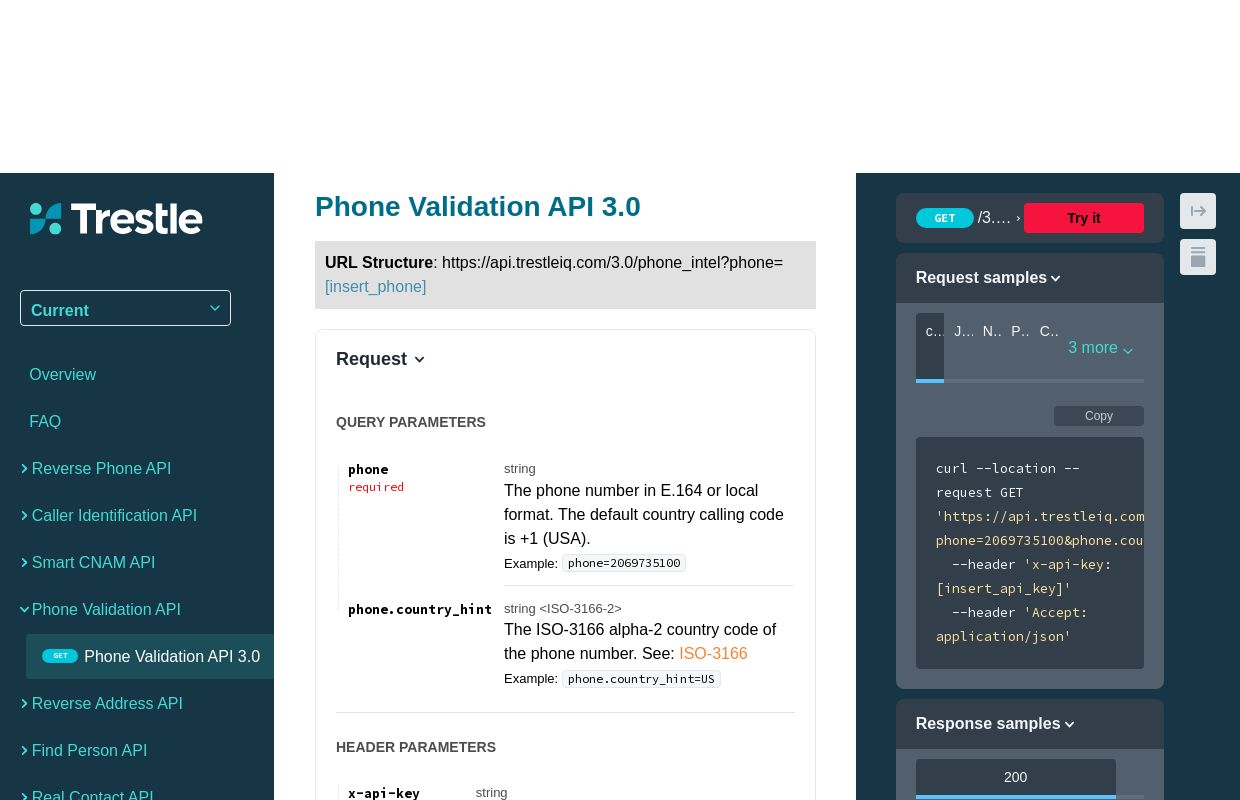Click the curl code sample block

(1030, 553)
